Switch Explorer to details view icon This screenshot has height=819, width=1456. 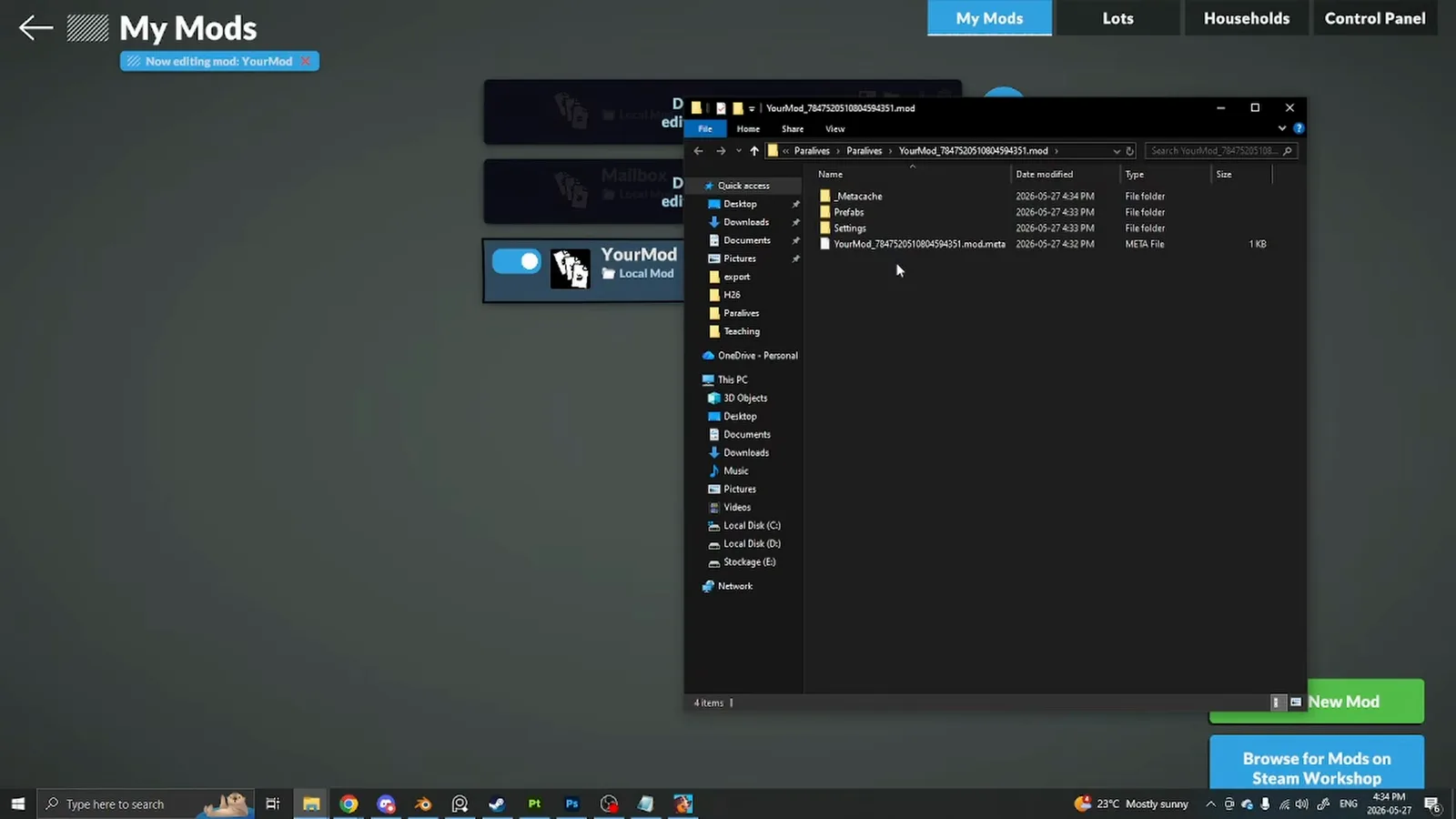(1277, 703)
